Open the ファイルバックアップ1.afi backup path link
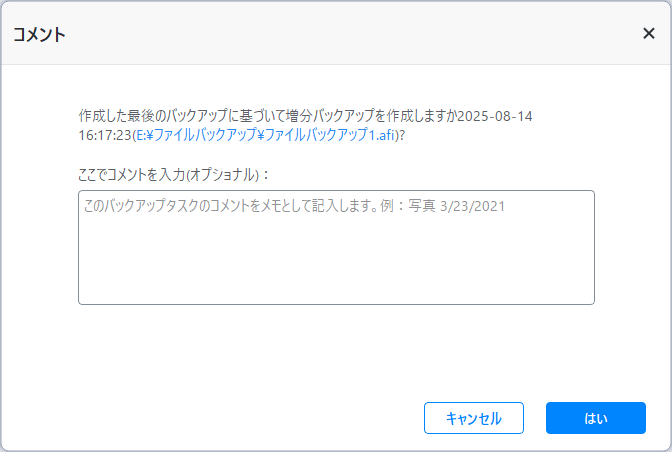This screenshot has width=672, height=452. 272,135
